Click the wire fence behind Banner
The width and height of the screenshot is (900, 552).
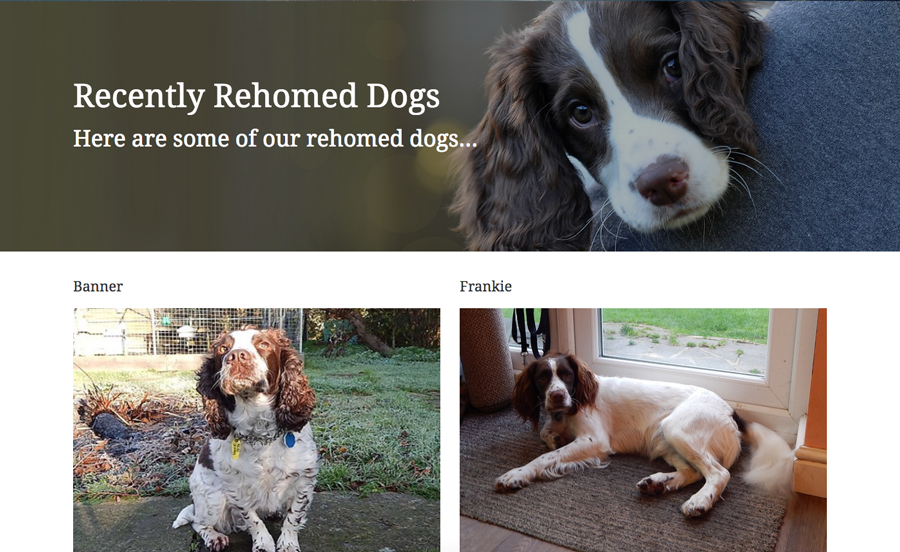click(189, 331)
